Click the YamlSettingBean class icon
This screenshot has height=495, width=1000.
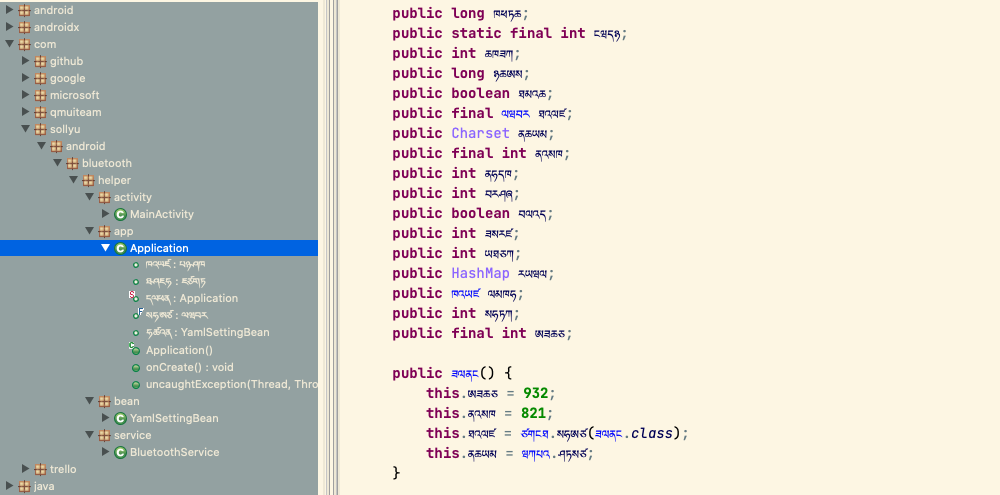(120, 418)
